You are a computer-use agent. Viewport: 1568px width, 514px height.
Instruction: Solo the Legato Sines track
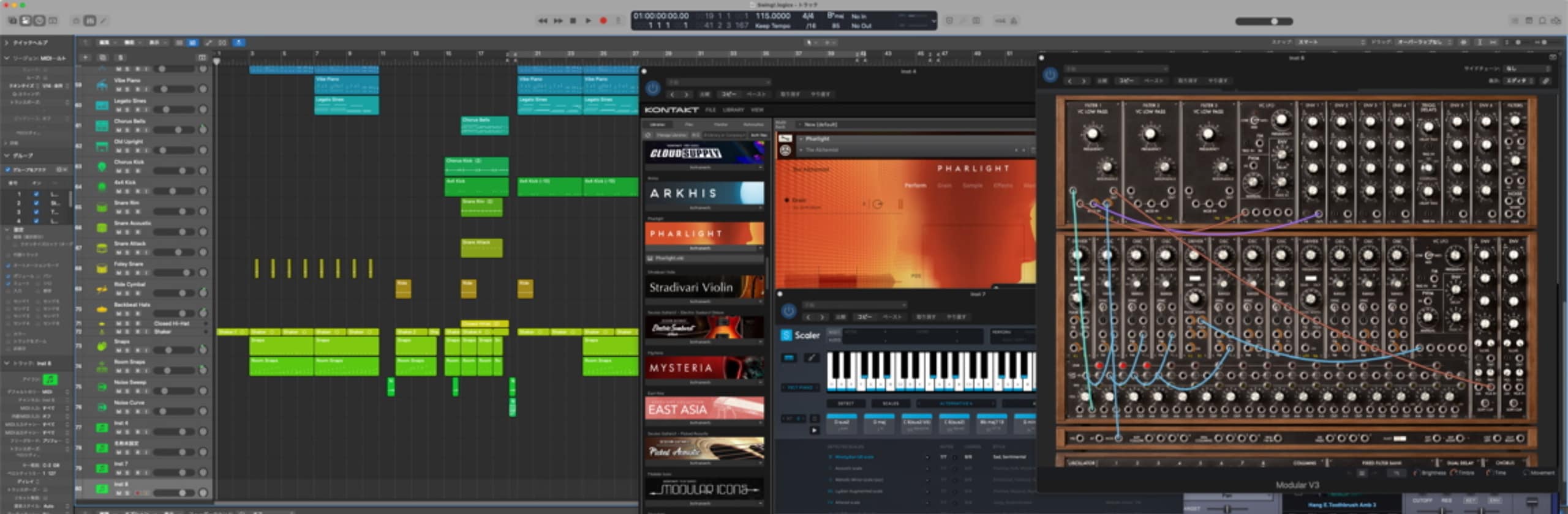[x=128, y=110]
